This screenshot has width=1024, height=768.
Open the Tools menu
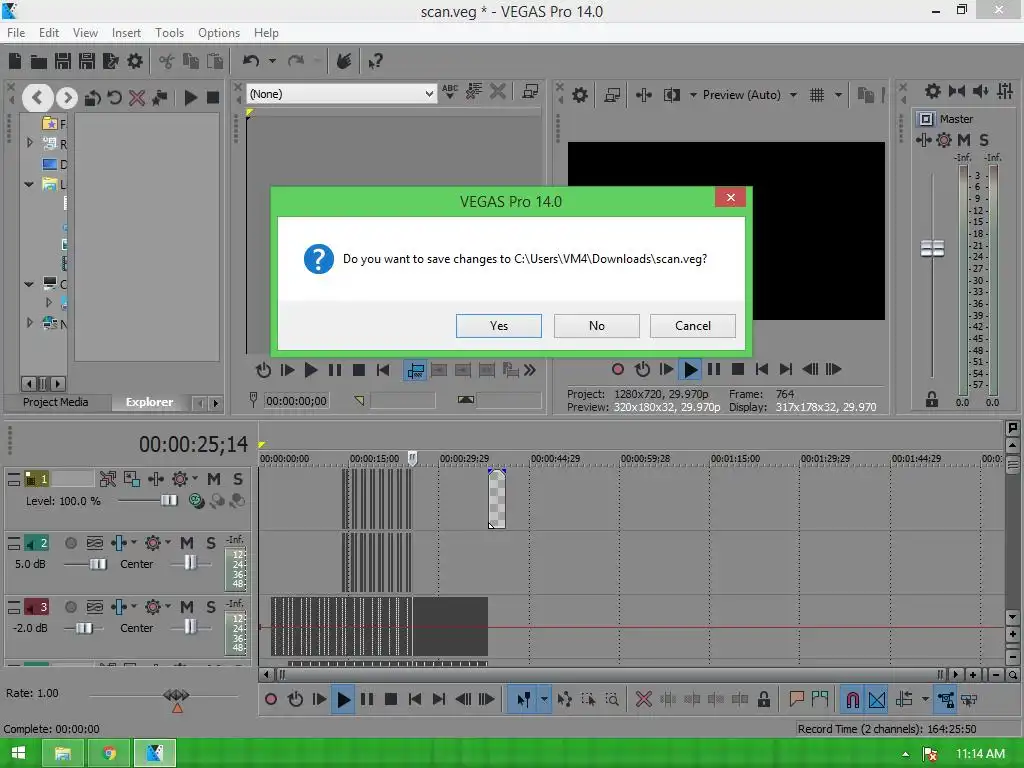coord(169,33)
